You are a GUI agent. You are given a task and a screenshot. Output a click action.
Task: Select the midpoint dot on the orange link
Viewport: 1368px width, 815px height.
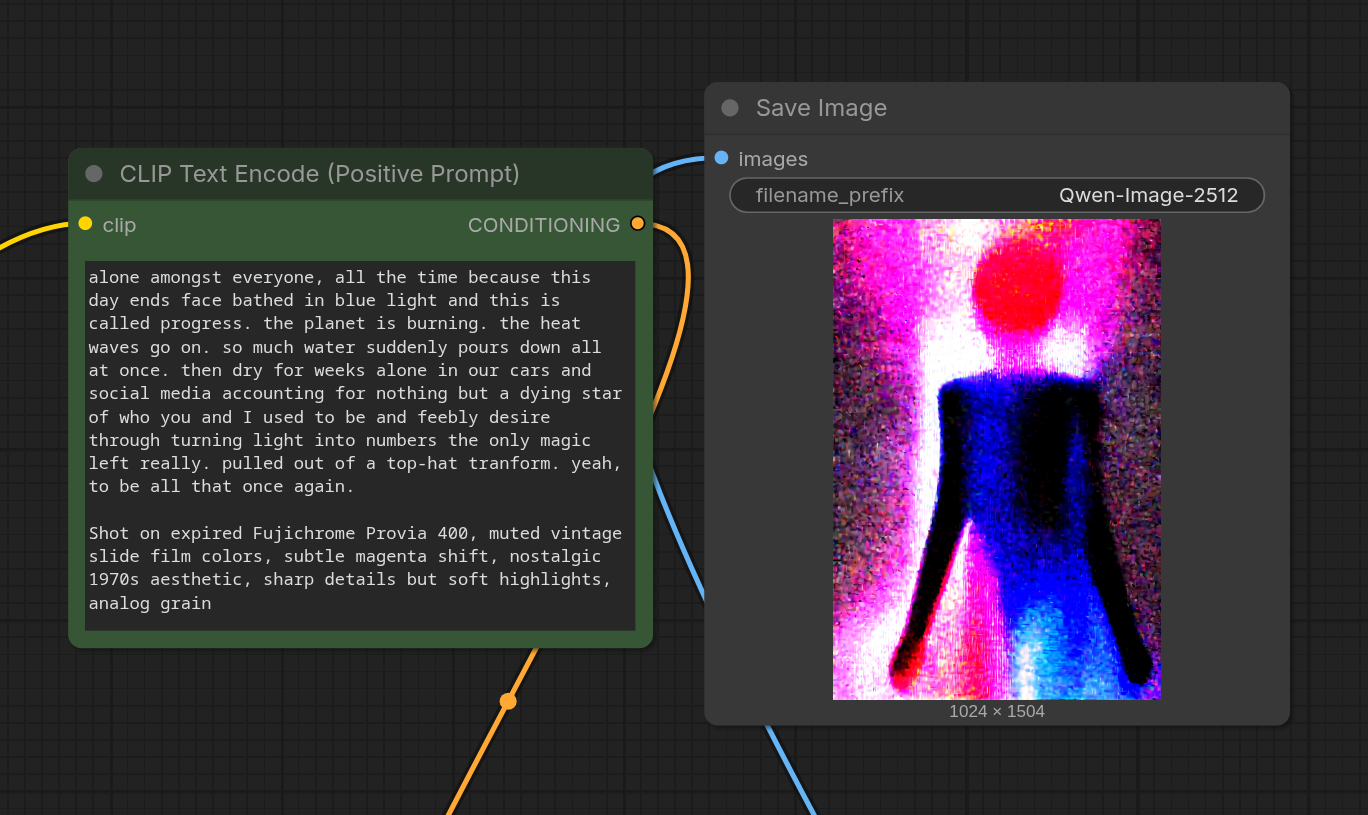pyautogui.click(x=508, y=701)
